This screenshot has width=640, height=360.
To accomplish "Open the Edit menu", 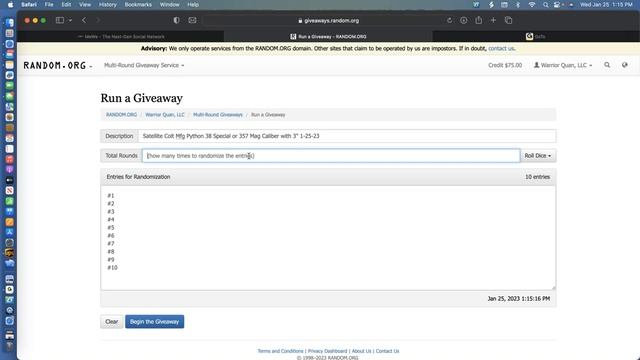I will [66, 4].
